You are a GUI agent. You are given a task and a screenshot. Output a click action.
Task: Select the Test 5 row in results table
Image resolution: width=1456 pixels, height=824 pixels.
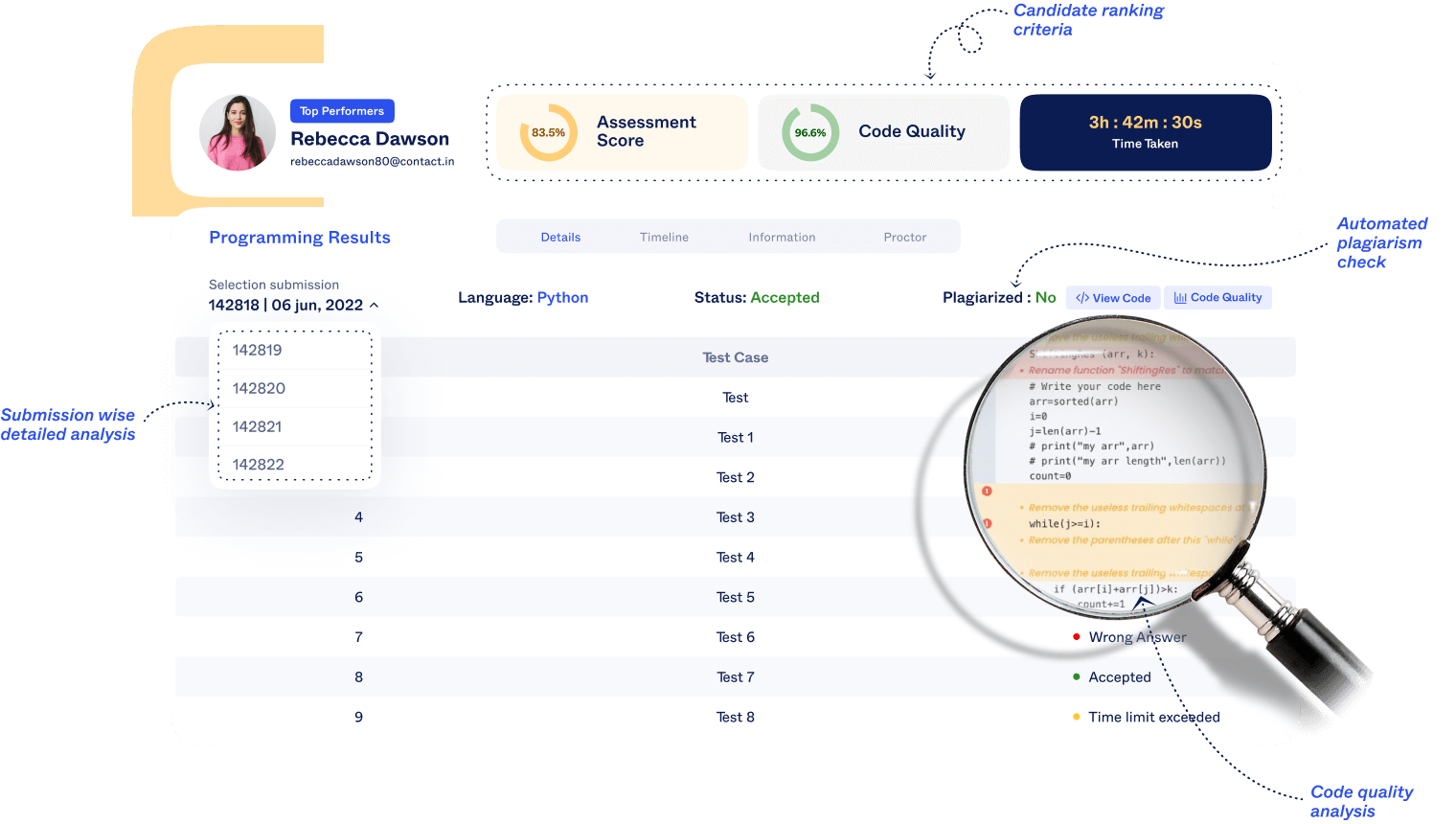736,596
